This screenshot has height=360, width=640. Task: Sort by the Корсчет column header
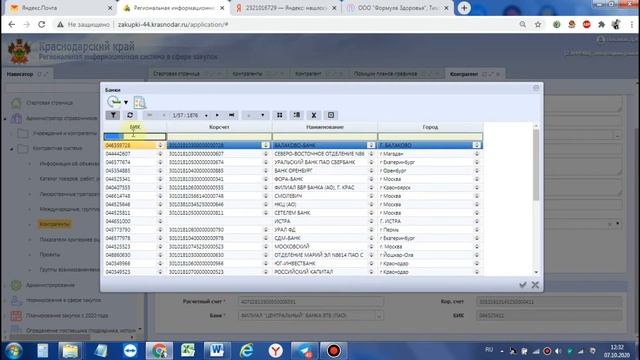click(219, 127)
